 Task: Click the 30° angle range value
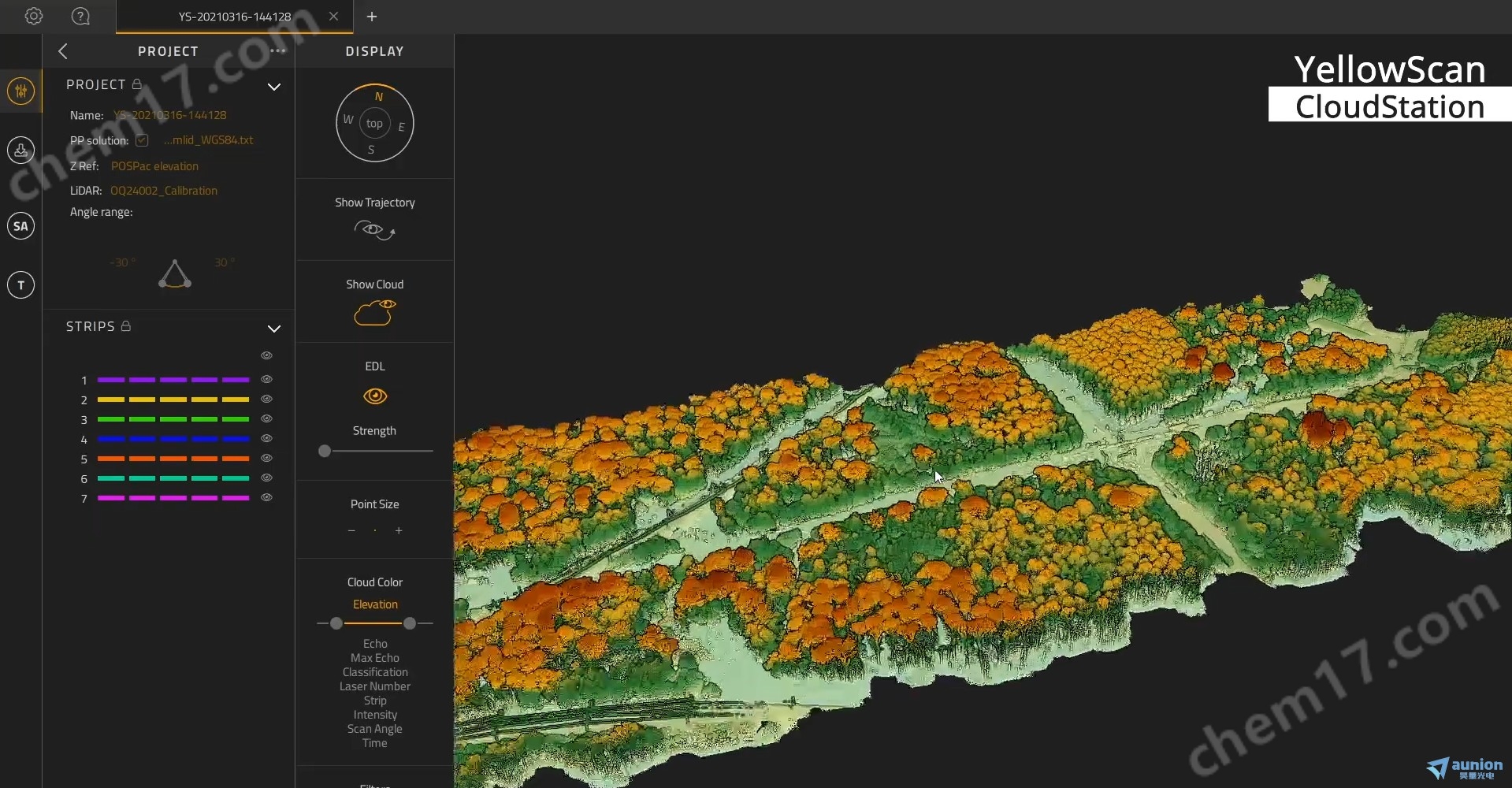coord(225,262)
